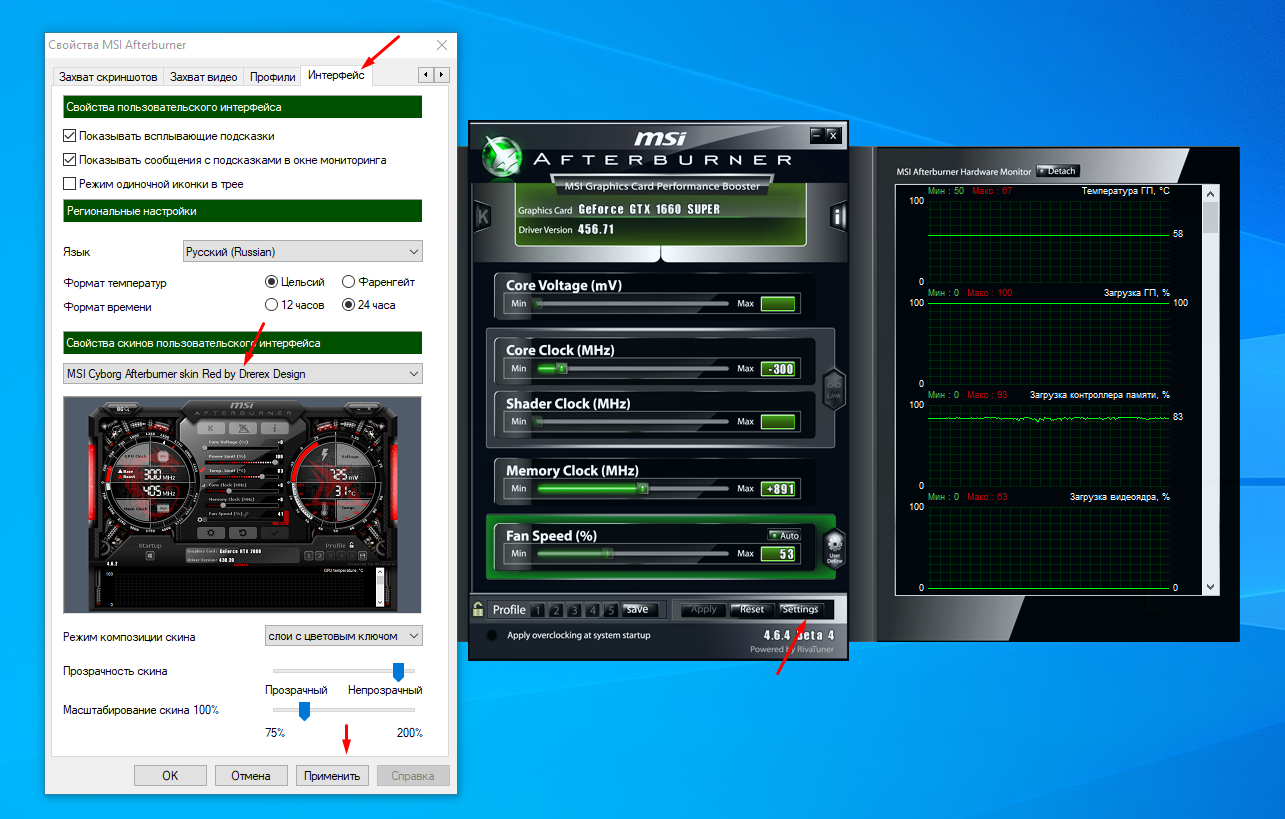Select profile slot 4
Image resolution: width=1285 pixels, height=819 pixels.
593,610
